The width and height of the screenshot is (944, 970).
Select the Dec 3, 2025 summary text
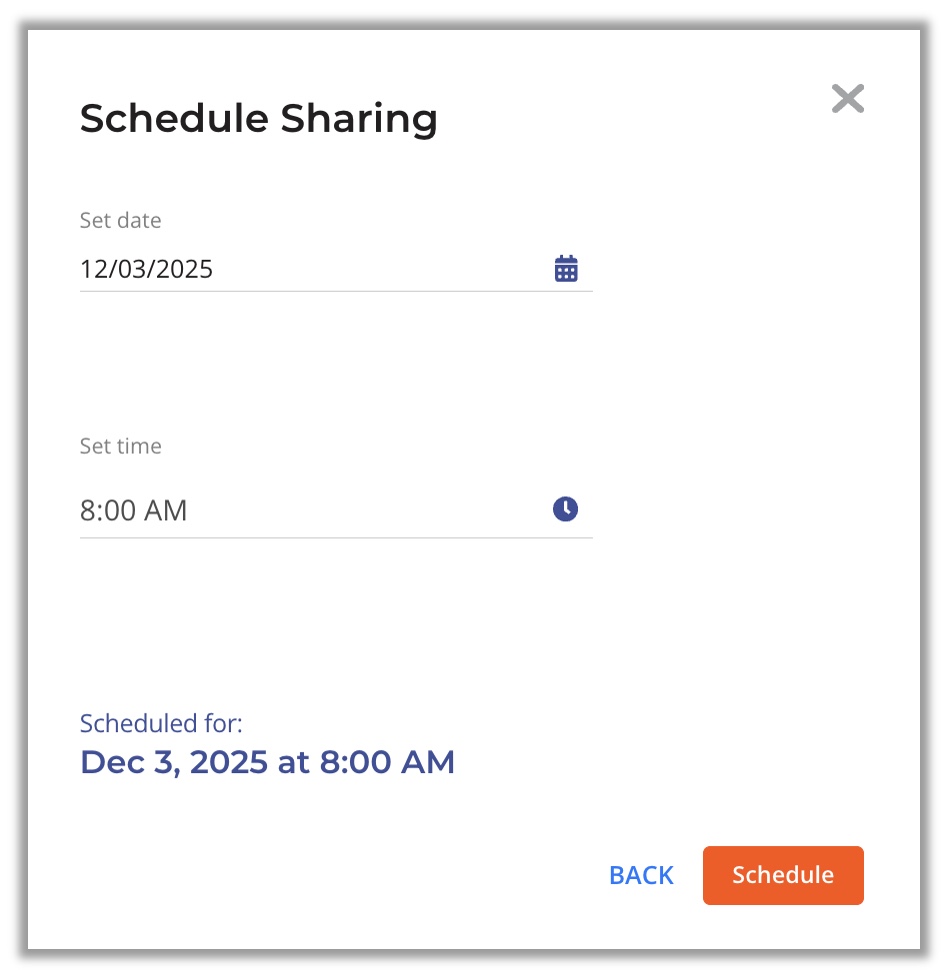173,762
